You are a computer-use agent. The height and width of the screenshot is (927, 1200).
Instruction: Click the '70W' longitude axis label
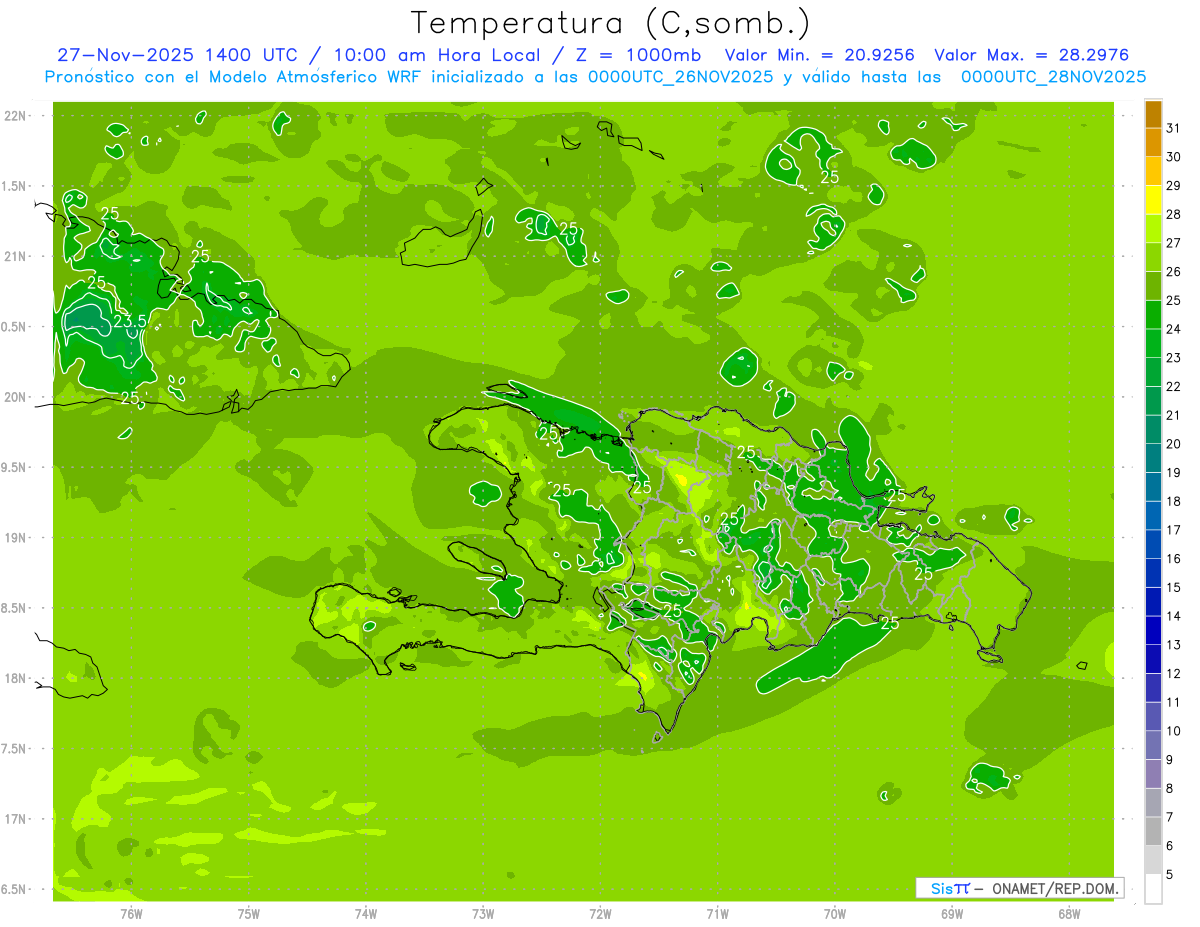click(x=834, y=913)
